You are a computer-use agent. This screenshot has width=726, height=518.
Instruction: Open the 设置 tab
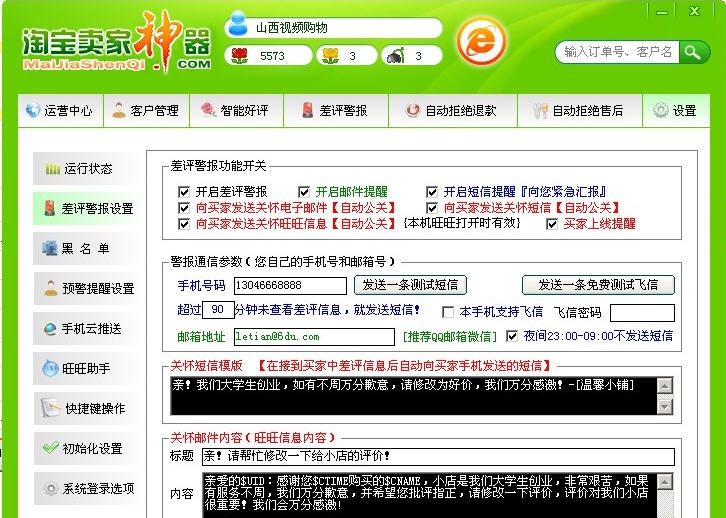coord(676,111)
